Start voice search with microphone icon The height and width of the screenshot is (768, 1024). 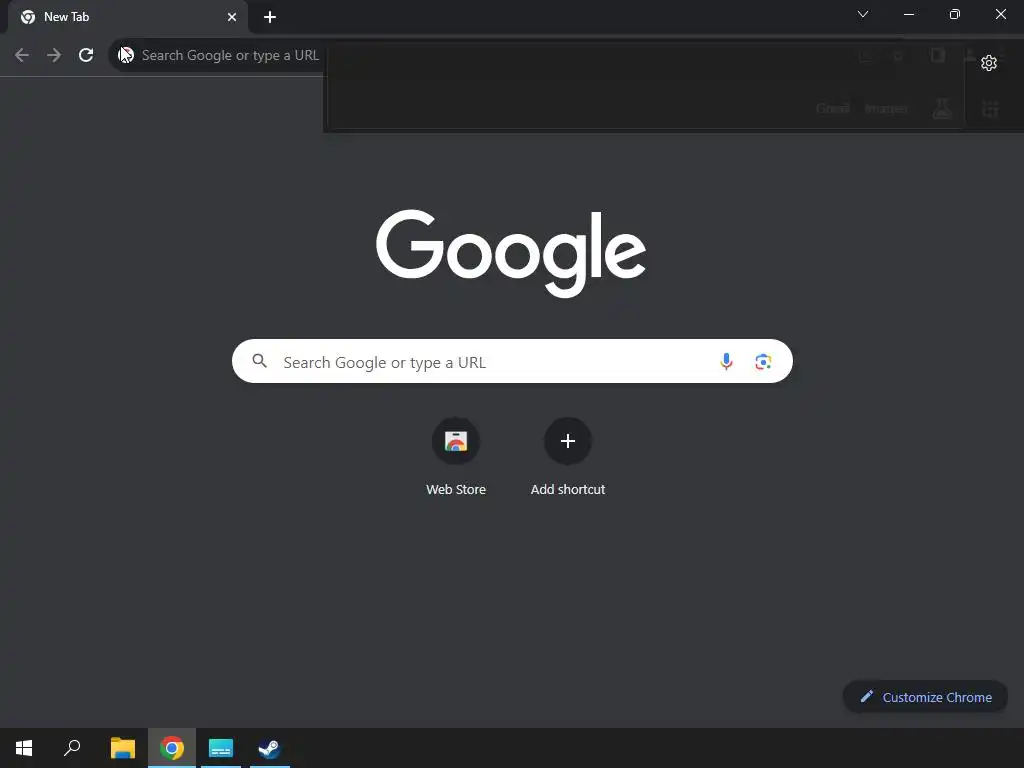726,361
